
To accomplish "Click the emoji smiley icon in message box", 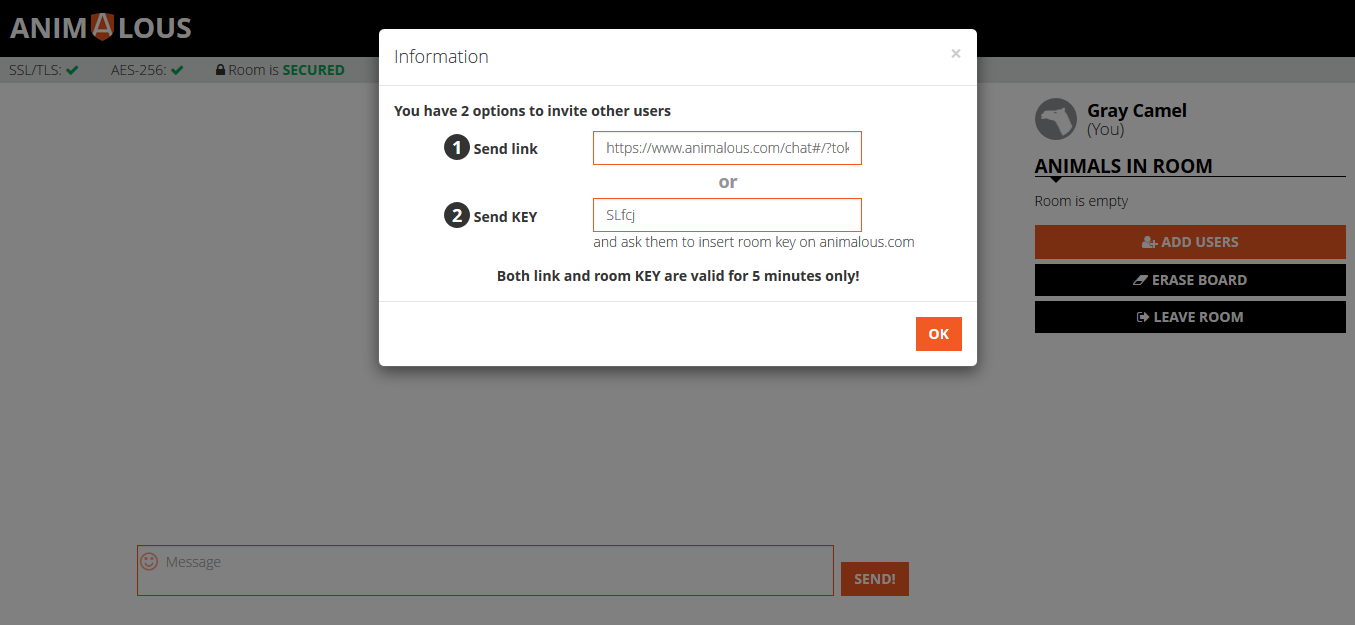I will tap(149, 562).
